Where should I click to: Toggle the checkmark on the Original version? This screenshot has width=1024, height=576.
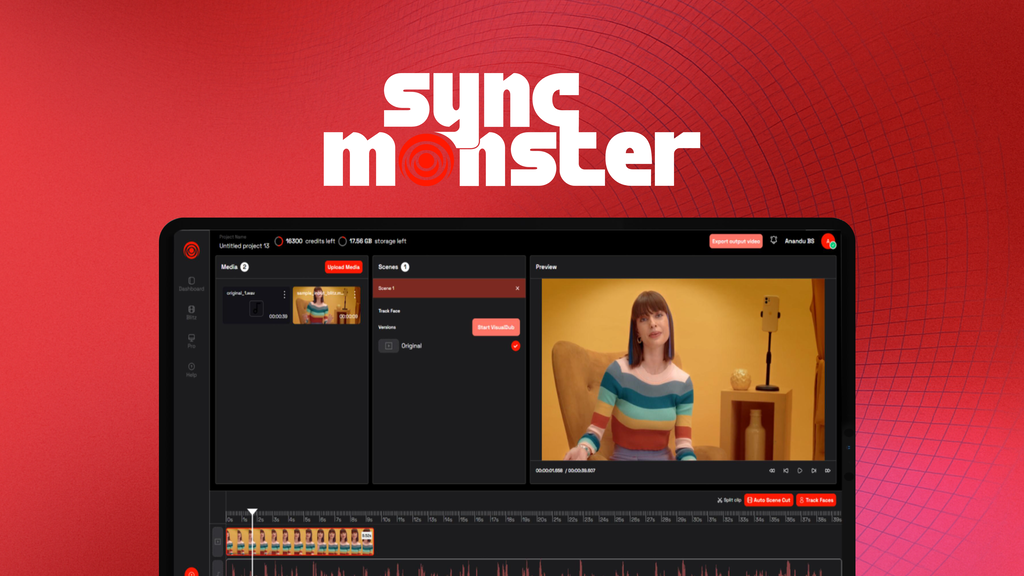[x=515, y=346]
